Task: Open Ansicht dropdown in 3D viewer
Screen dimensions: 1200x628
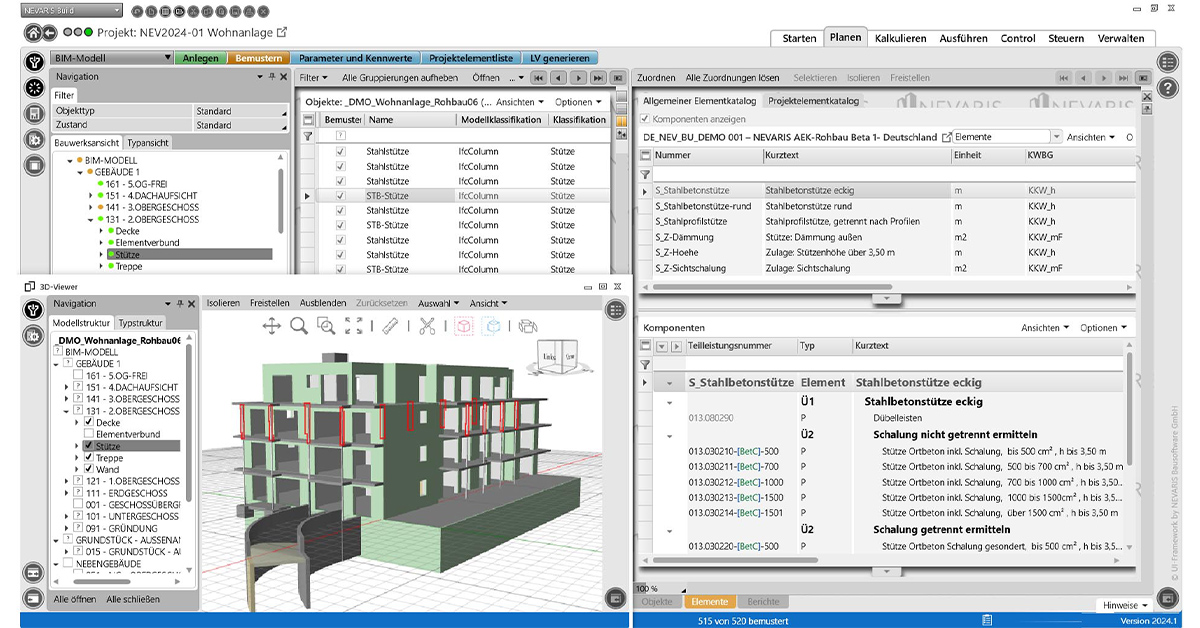Action: tap(488, 303)
